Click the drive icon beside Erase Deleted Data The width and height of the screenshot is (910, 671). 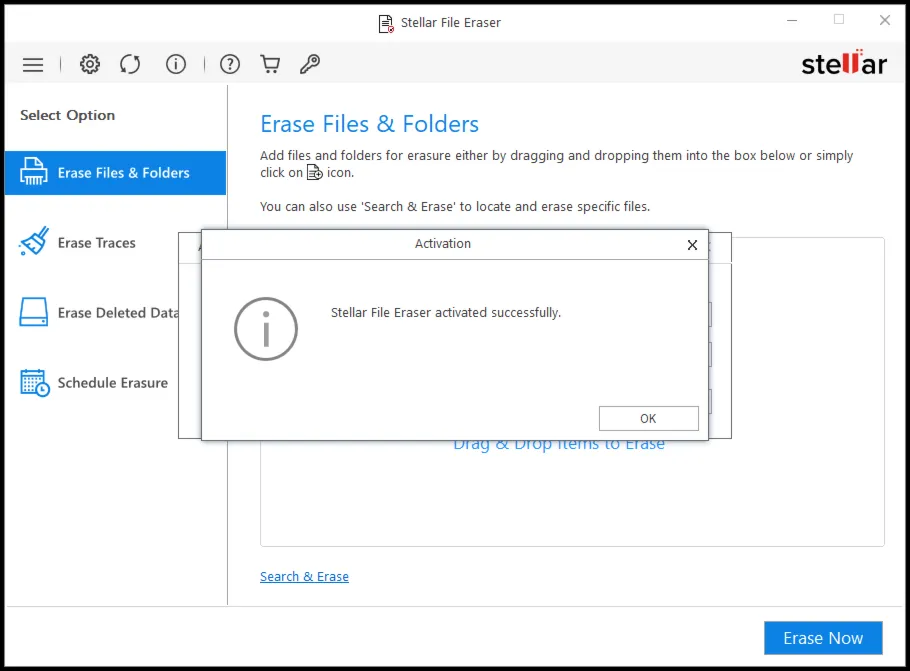[34, 312]
